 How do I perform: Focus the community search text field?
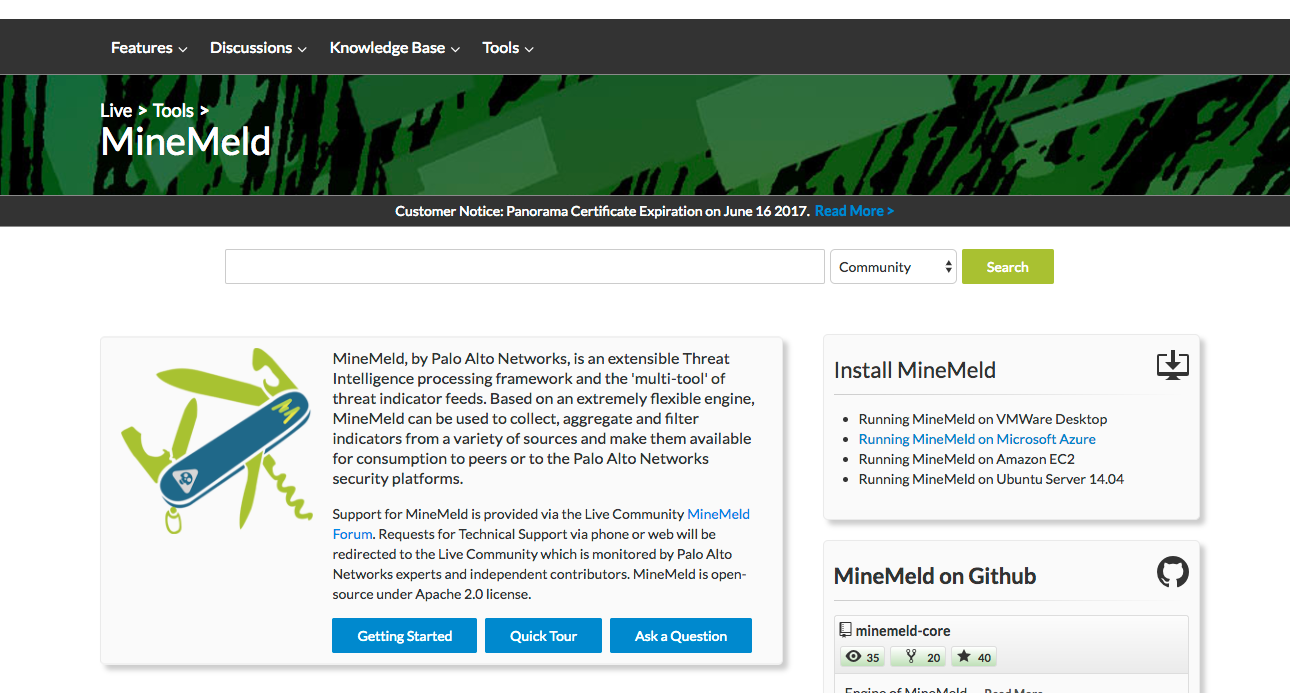pyautogui.click(x=524, y=267)
